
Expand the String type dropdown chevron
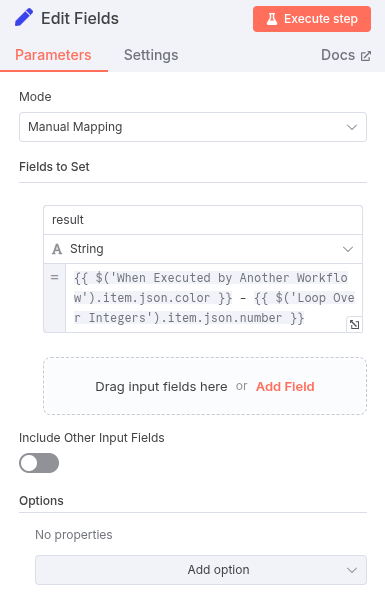click(x=348, y=249)
